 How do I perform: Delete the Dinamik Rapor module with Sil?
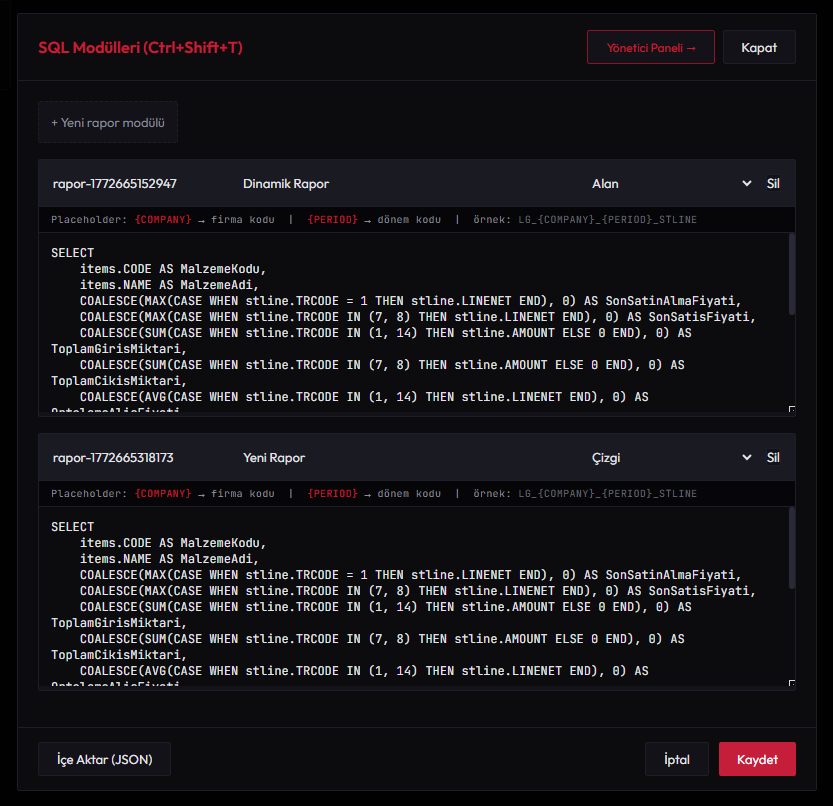773,183
